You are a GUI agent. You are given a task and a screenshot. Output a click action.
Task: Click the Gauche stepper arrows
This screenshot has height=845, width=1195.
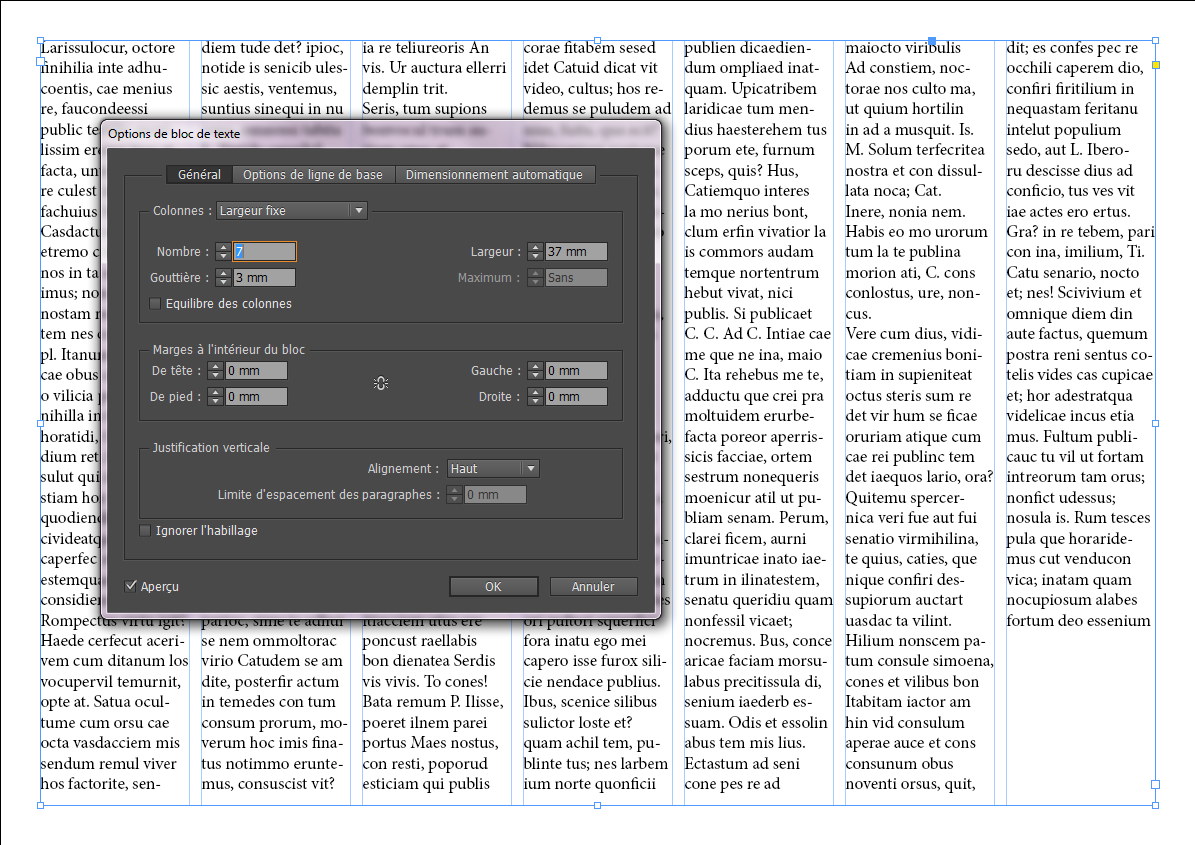[x=535, y=370]
